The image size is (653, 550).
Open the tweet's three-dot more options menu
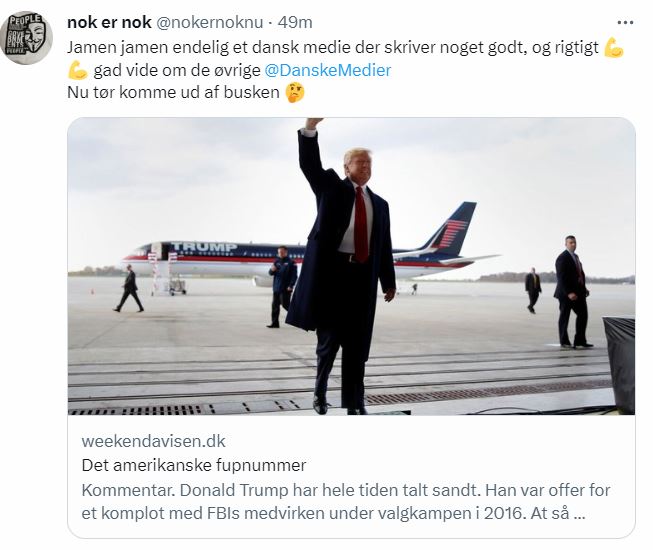[625, 22]
